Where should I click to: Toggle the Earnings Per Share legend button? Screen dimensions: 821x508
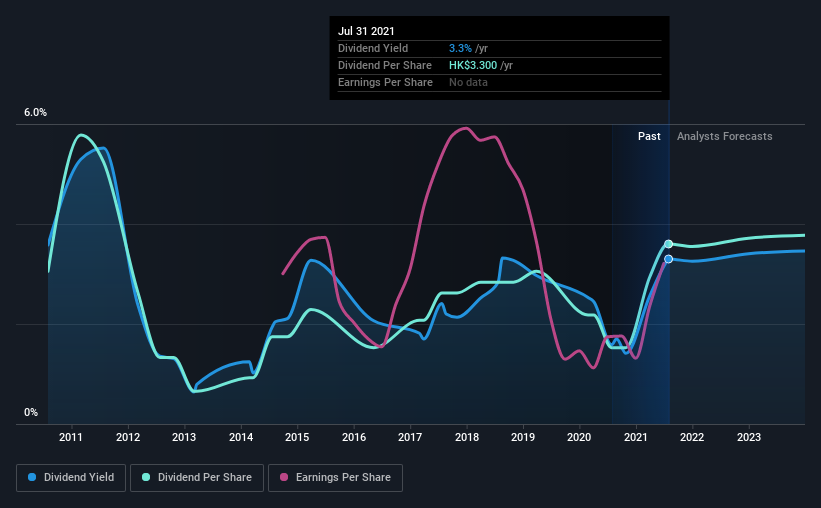pos(336,478)
